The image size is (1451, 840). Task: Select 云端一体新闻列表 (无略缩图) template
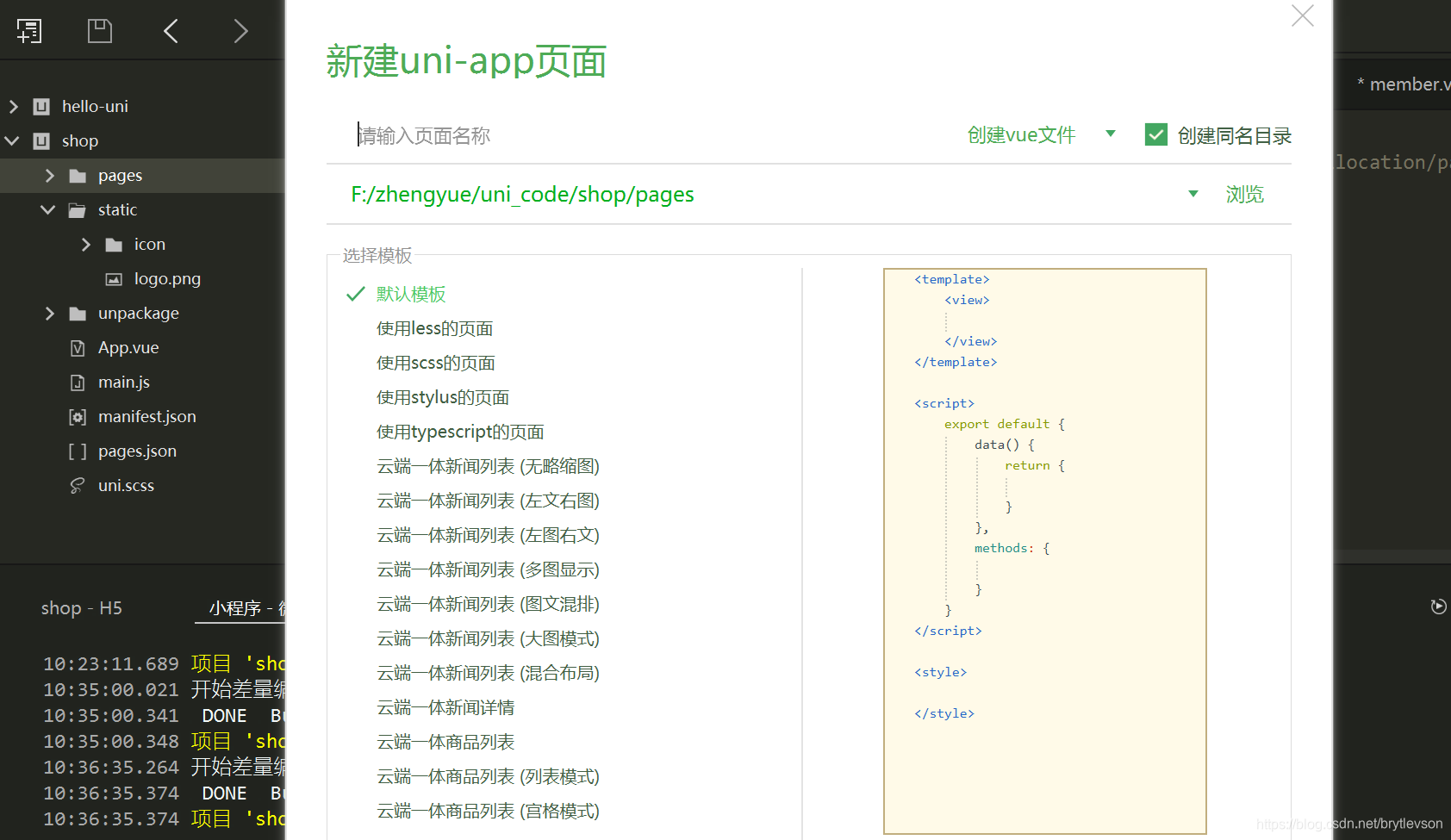[x=488, y=467]
